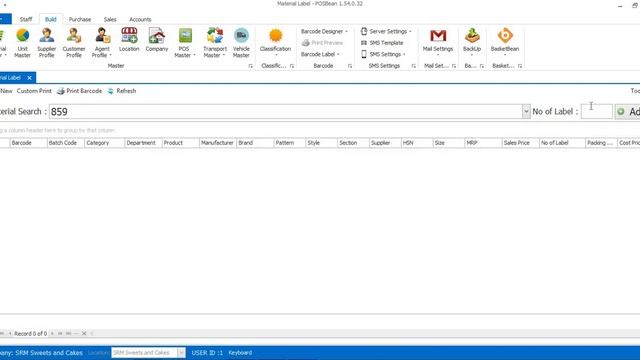Open SMS Settings

click(x=383, y=54)
